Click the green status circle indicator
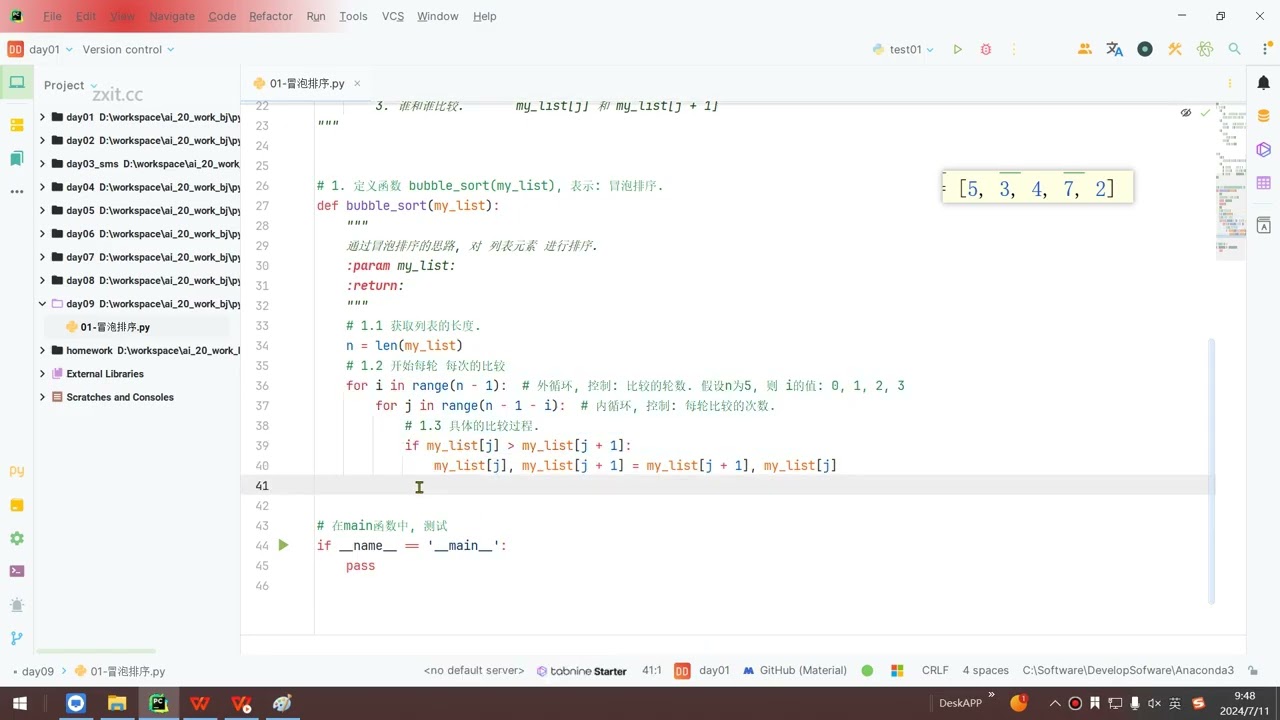Image resolution: width=1280 pixels, height=720 pixels. (867, 671)
